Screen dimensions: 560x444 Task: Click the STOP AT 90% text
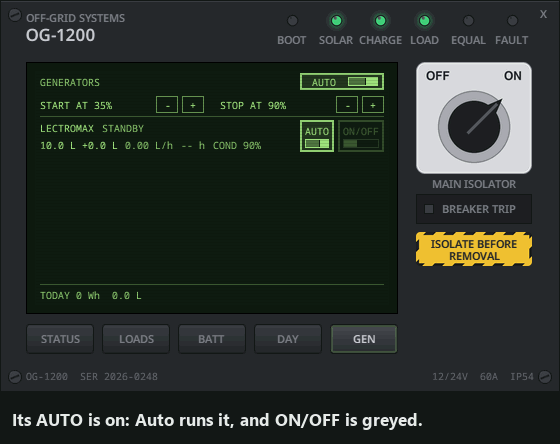253,106
